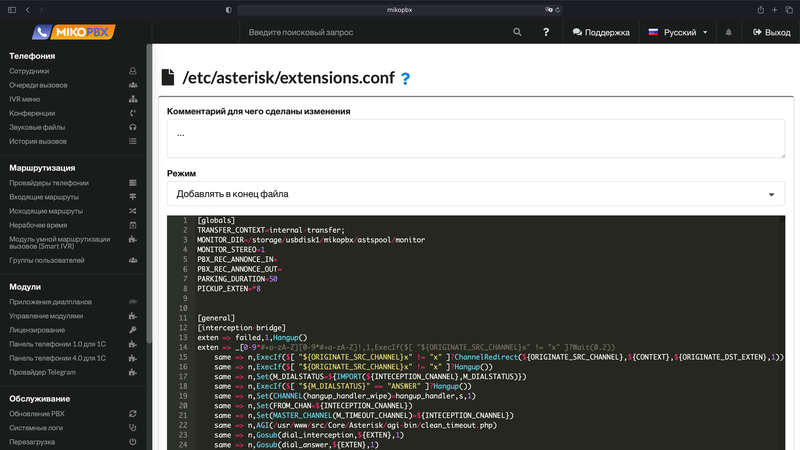
Task: Open Управление модулями page
Action: [46, 316]
